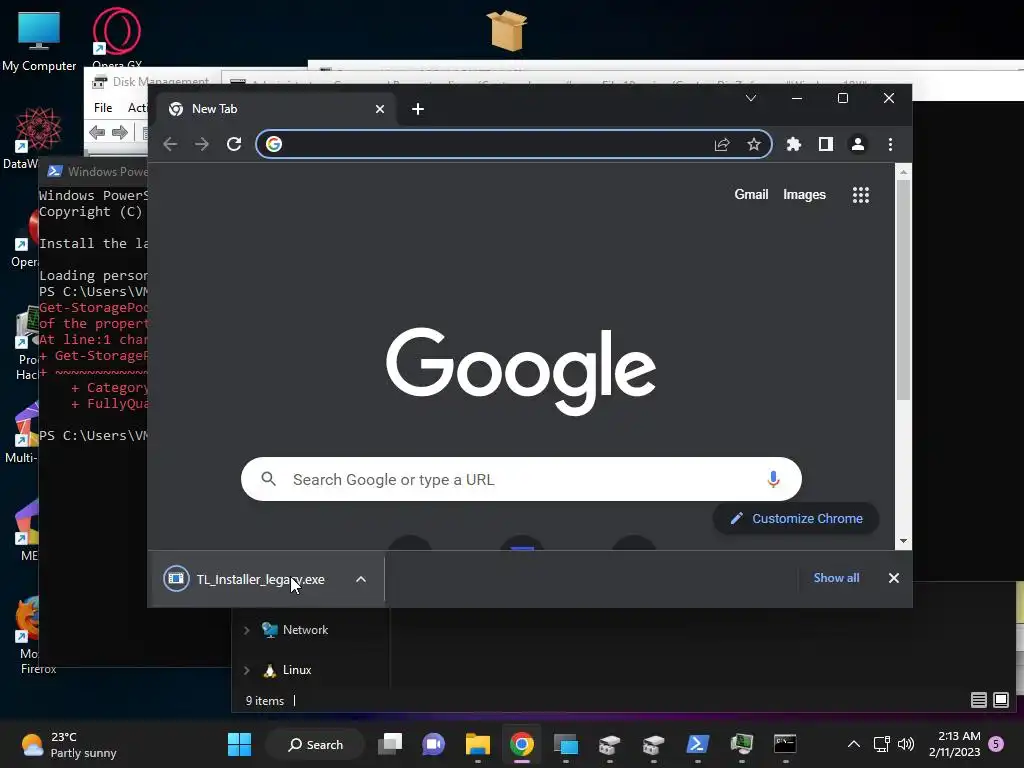Open weather widget showing 23°C
The image size is (1024, 768).
click(69, 744)
